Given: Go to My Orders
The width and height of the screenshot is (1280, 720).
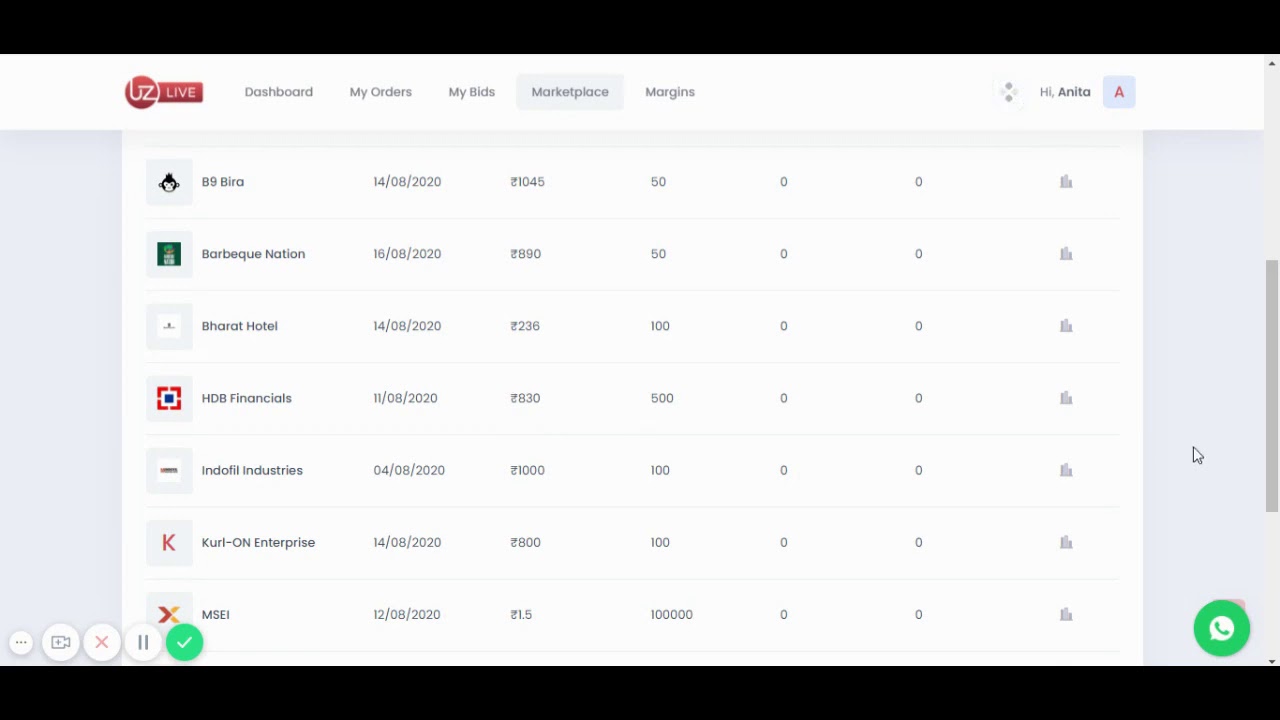Looking at the screenshot, I should click(381, 92).
